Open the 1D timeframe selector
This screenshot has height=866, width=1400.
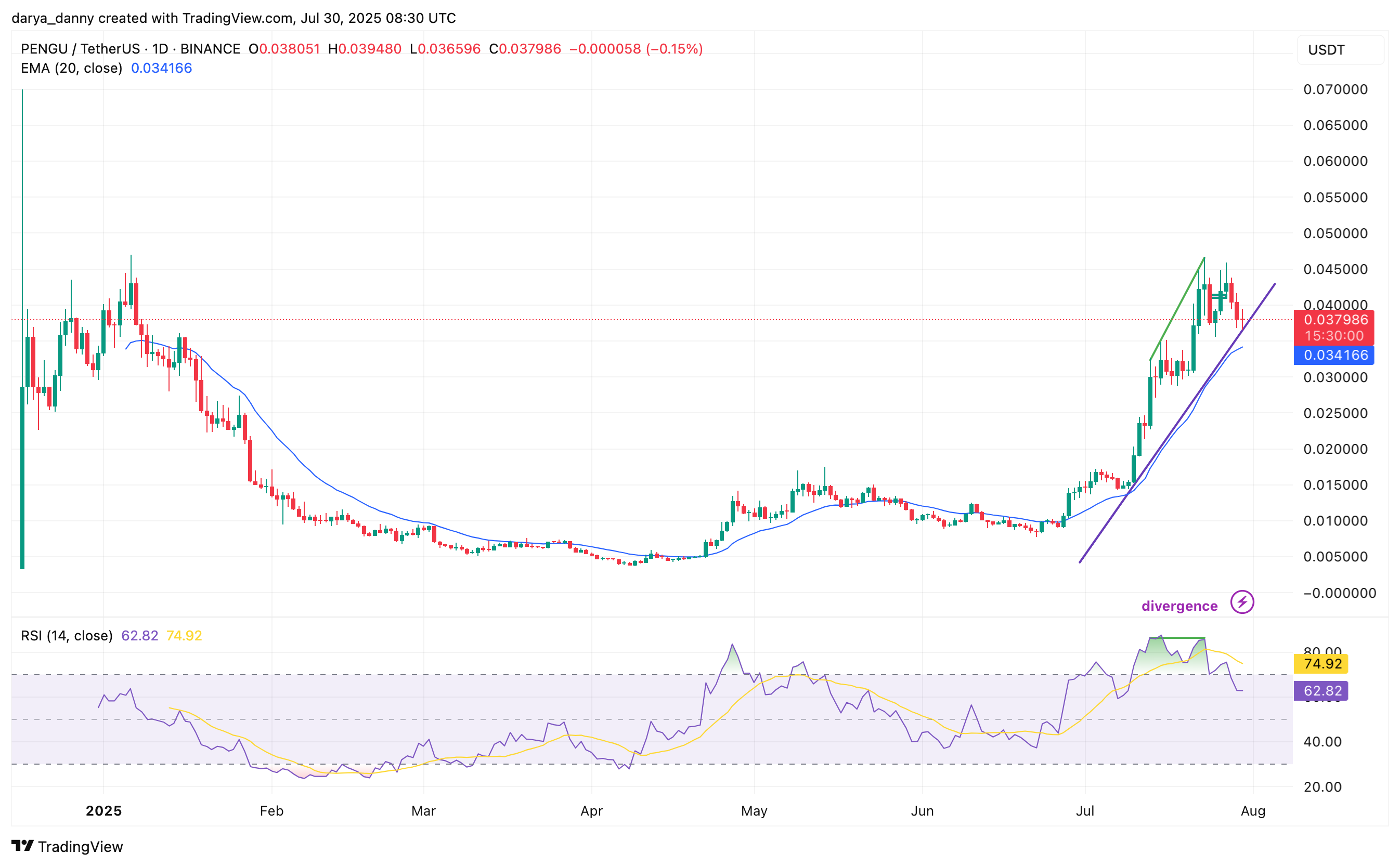point(160,49)
